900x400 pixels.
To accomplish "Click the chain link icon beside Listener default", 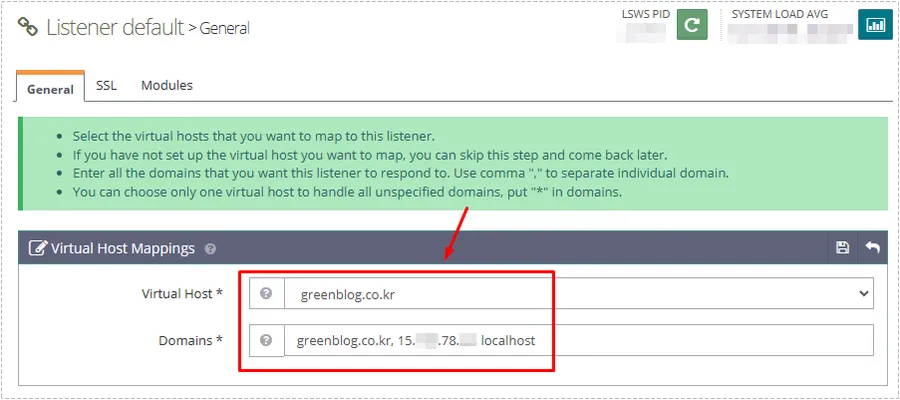I will click(x=29, y=27).
